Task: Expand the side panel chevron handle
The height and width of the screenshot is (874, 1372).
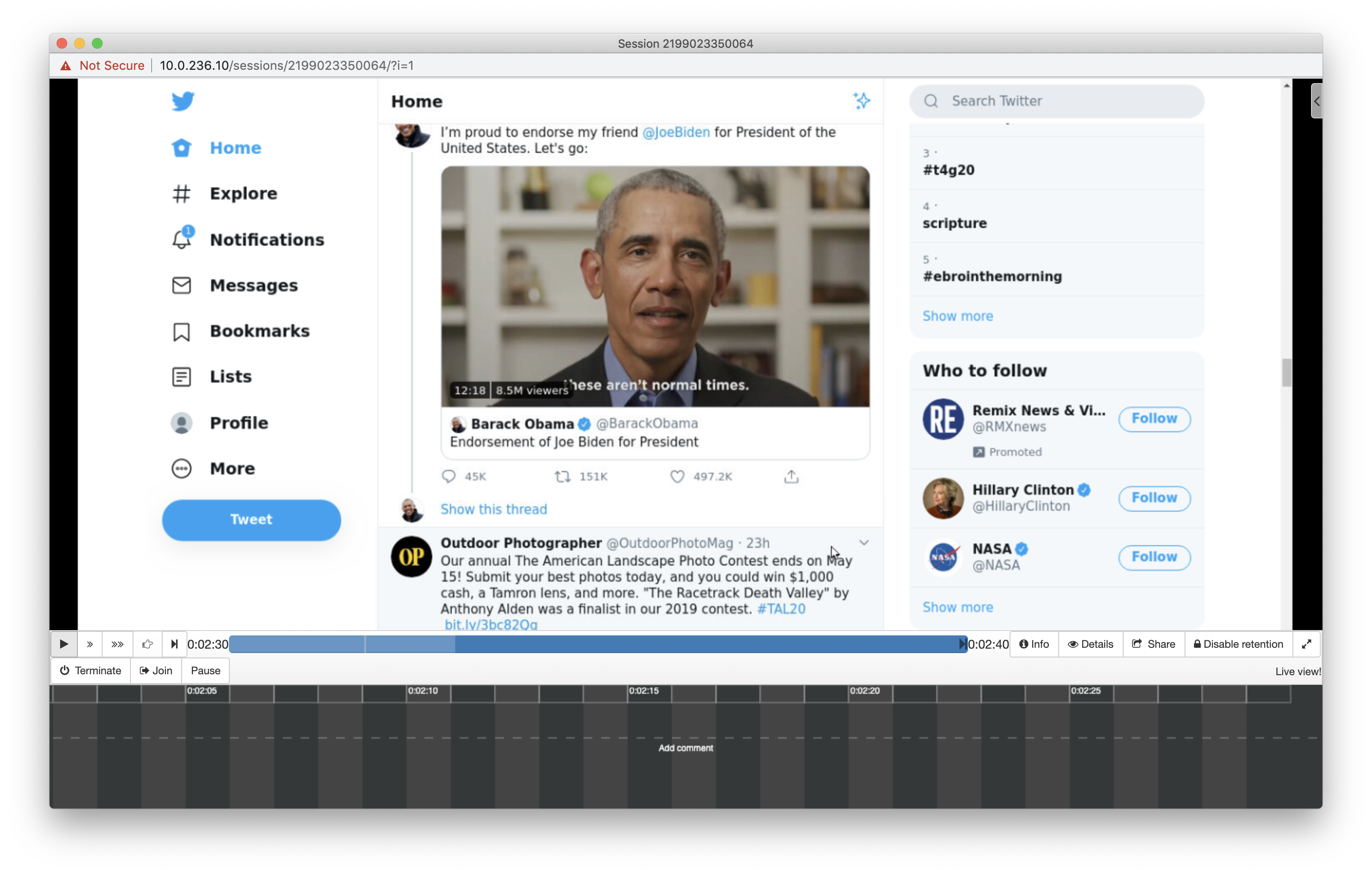Action: coord(1316,101)
